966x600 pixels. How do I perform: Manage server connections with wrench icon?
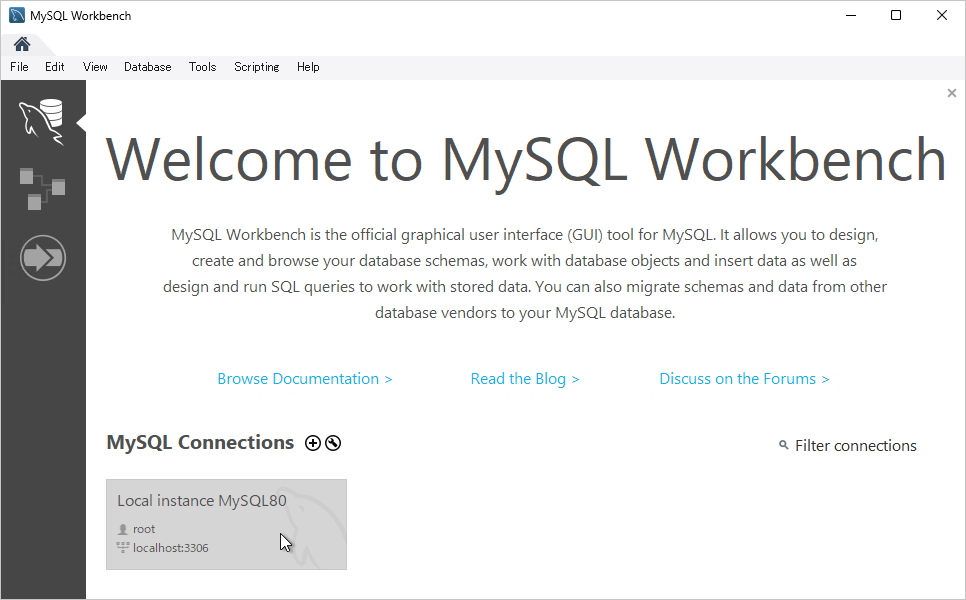point(333,443)
